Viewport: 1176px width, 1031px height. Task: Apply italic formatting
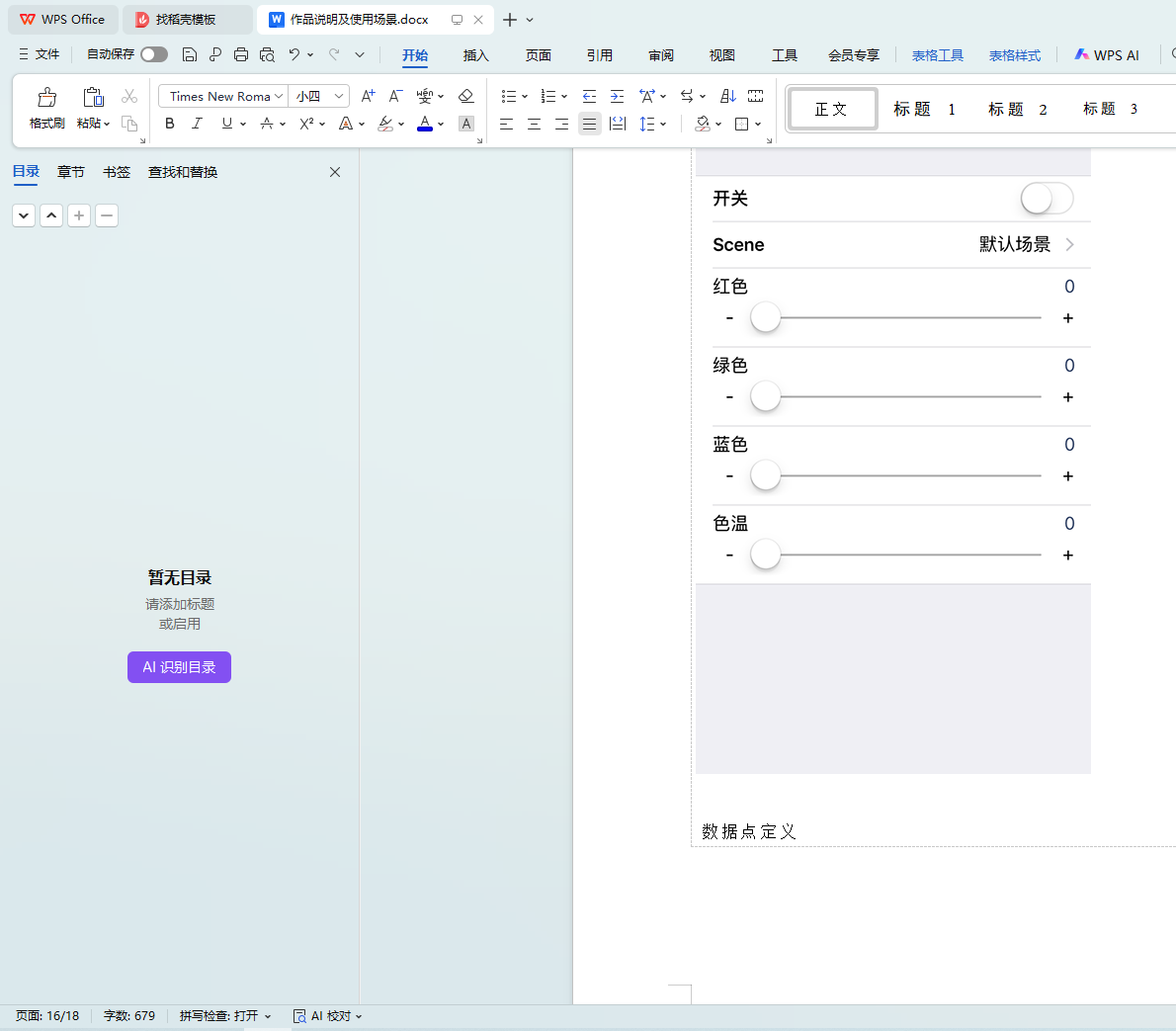[197, 124]
